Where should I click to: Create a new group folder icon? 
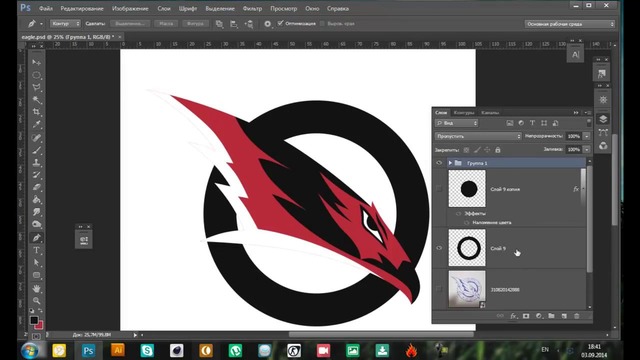pyautogui.click(x=551, y=316)
